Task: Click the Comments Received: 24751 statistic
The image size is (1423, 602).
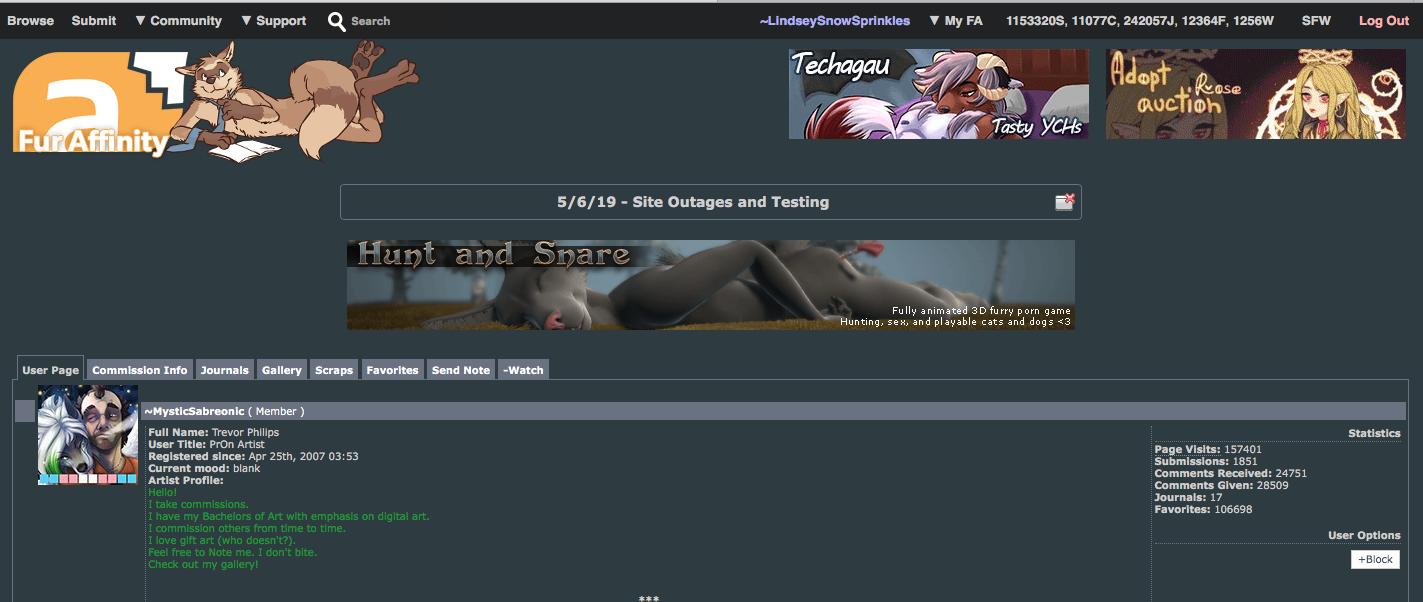Action: click(x=1230, y=474)
